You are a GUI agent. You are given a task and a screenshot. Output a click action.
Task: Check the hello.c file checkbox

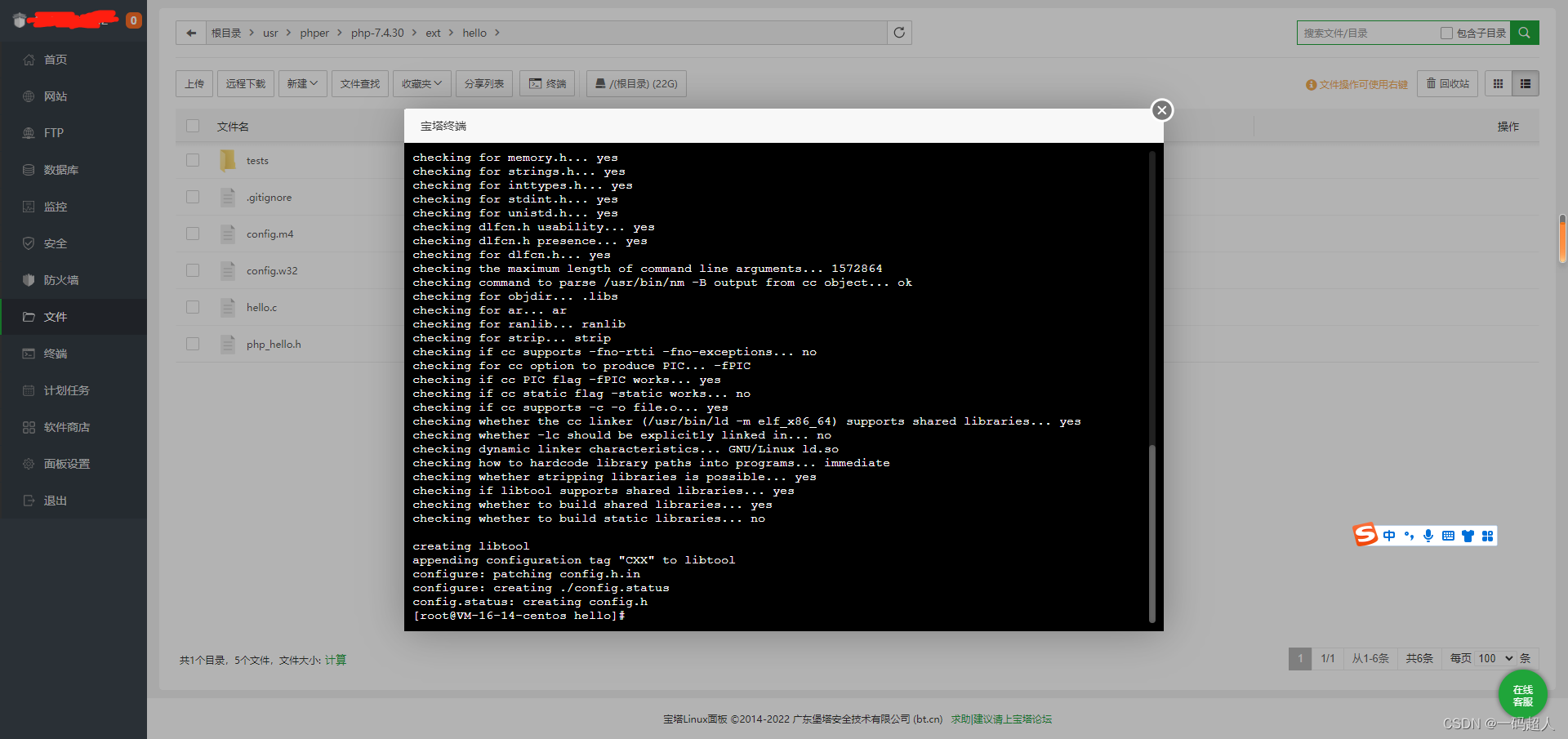click(193, 307)
